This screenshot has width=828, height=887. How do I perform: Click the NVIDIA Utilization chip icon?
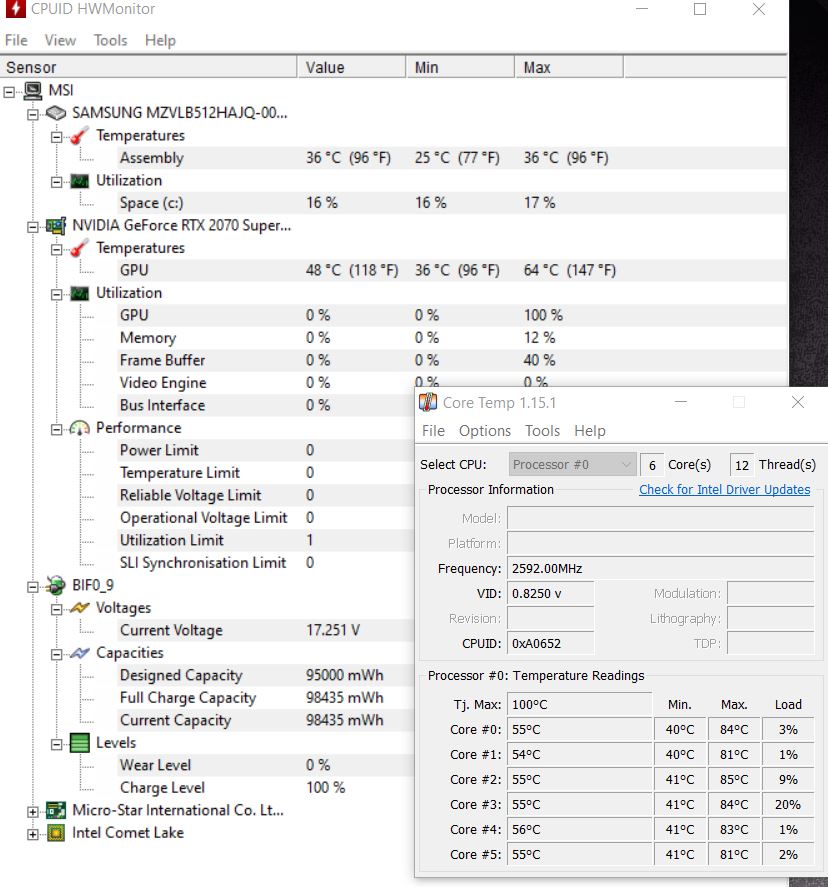[80, 293]
